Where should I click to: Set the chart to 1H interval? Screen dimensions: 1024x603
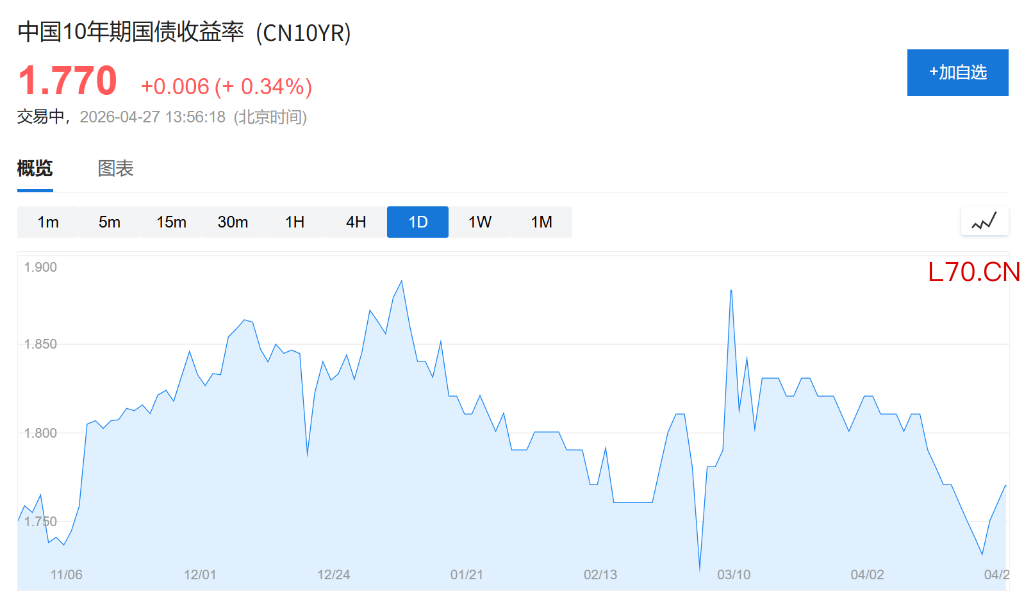294,222
